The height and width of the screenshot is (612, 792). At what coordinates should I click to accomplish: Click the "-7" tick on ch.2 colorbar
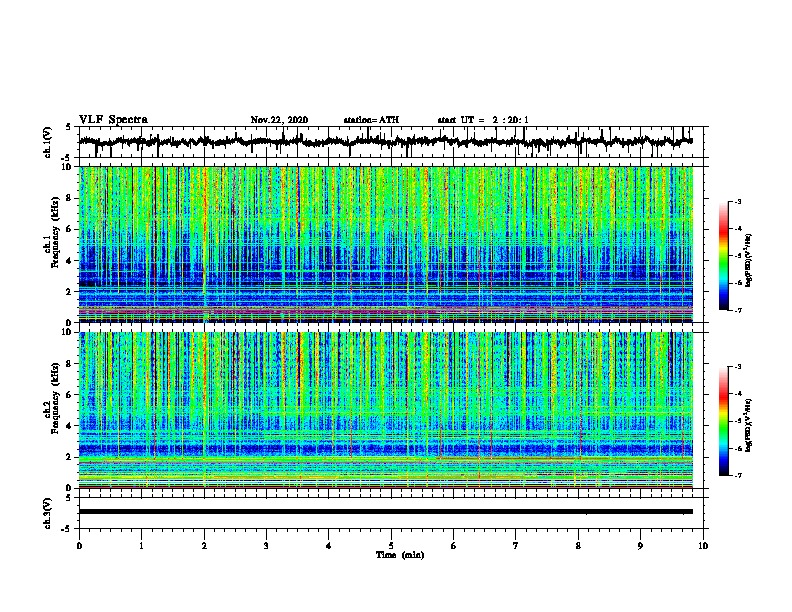[x=737, y=476]
